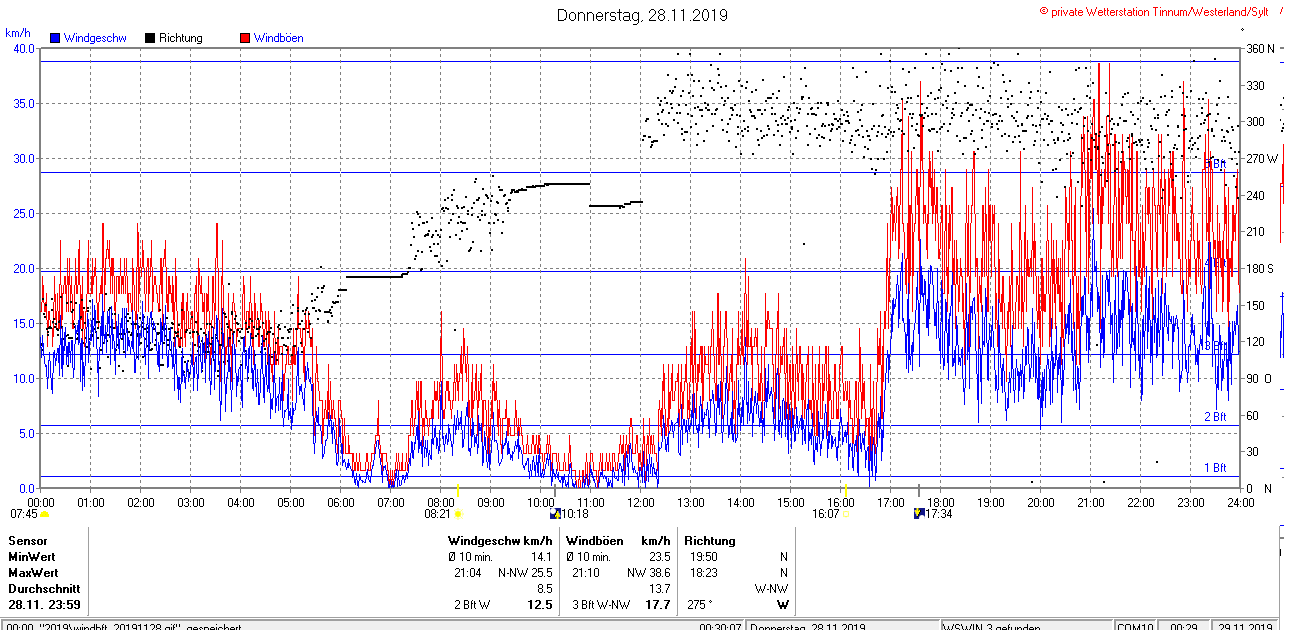Click the minimum wind speed value 14.1
This screenshot has width=1310, height=630.
(x=543, y=557)
